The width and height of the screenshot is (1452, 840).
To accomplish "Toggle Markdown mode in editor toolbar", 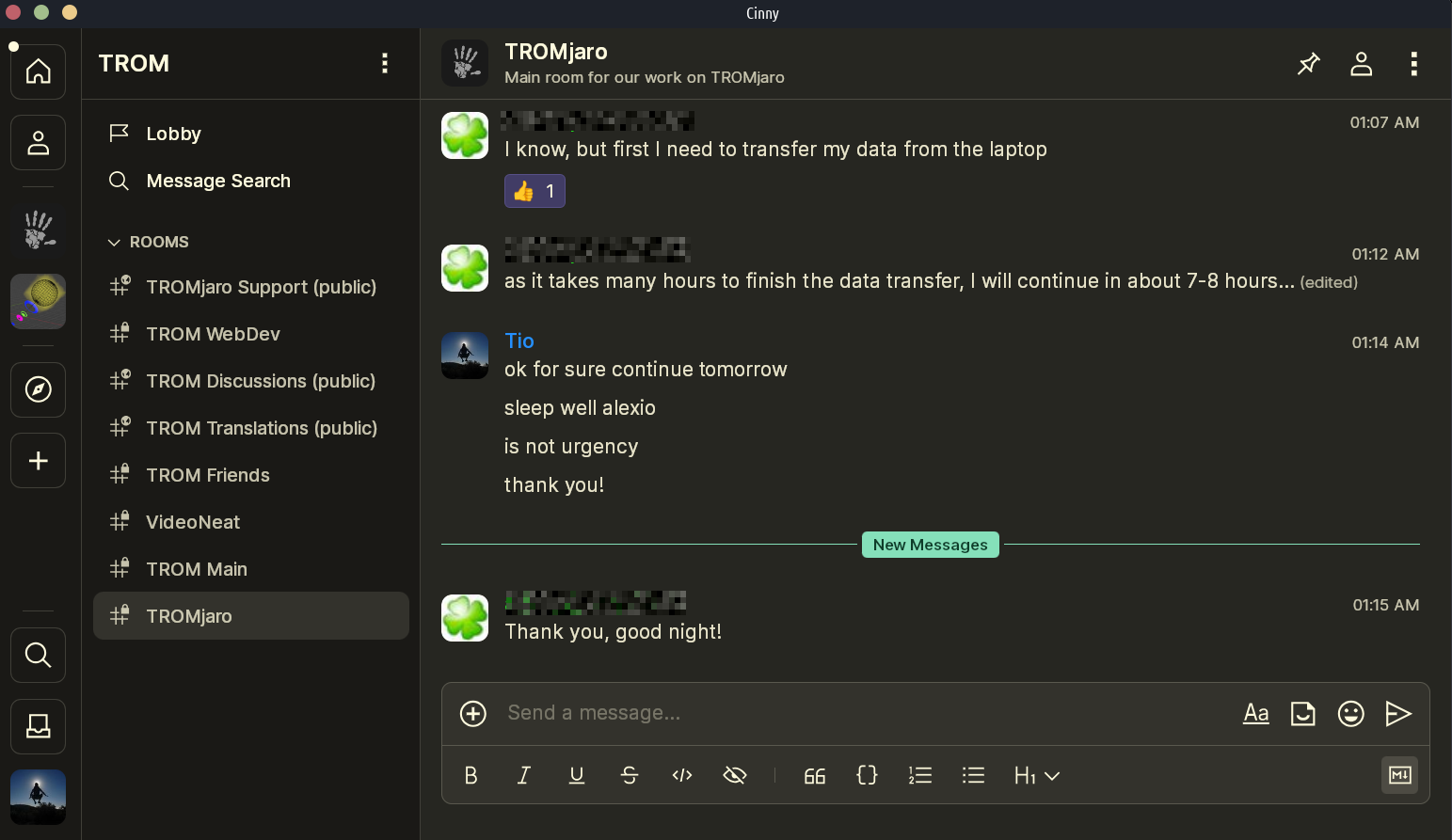I will [1399, 775].
